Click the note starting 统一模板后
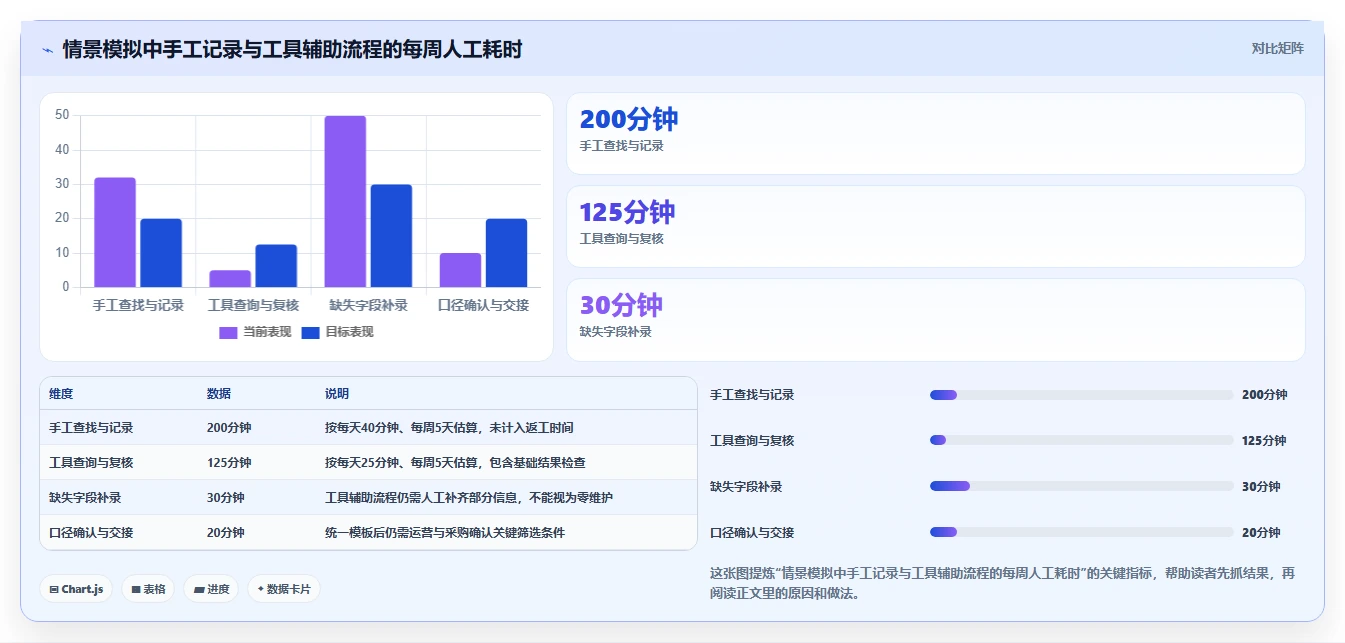This screenshot has width=1345, height=643. (445, 532)
